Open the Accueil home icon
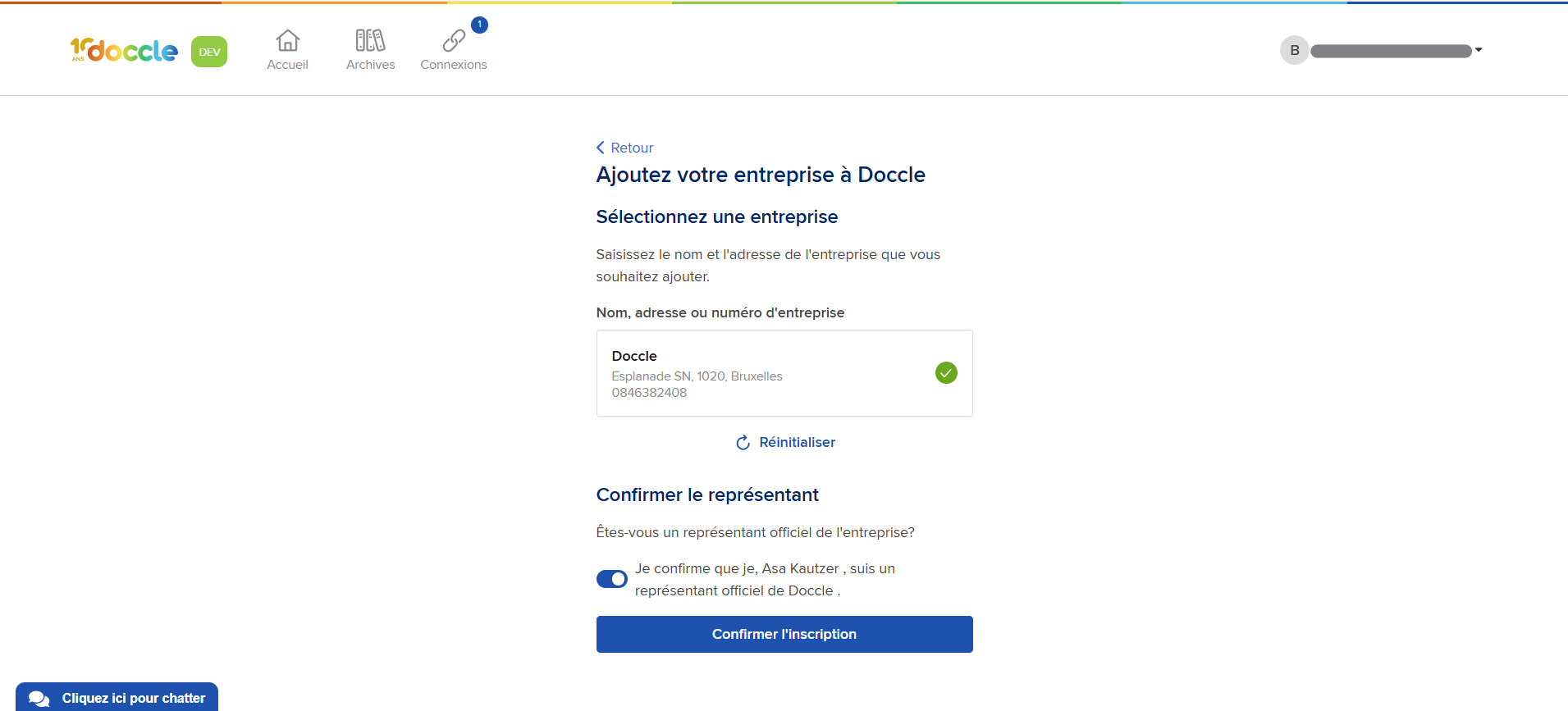Viewport: 1568px width, 711px height. click(287, 40)
